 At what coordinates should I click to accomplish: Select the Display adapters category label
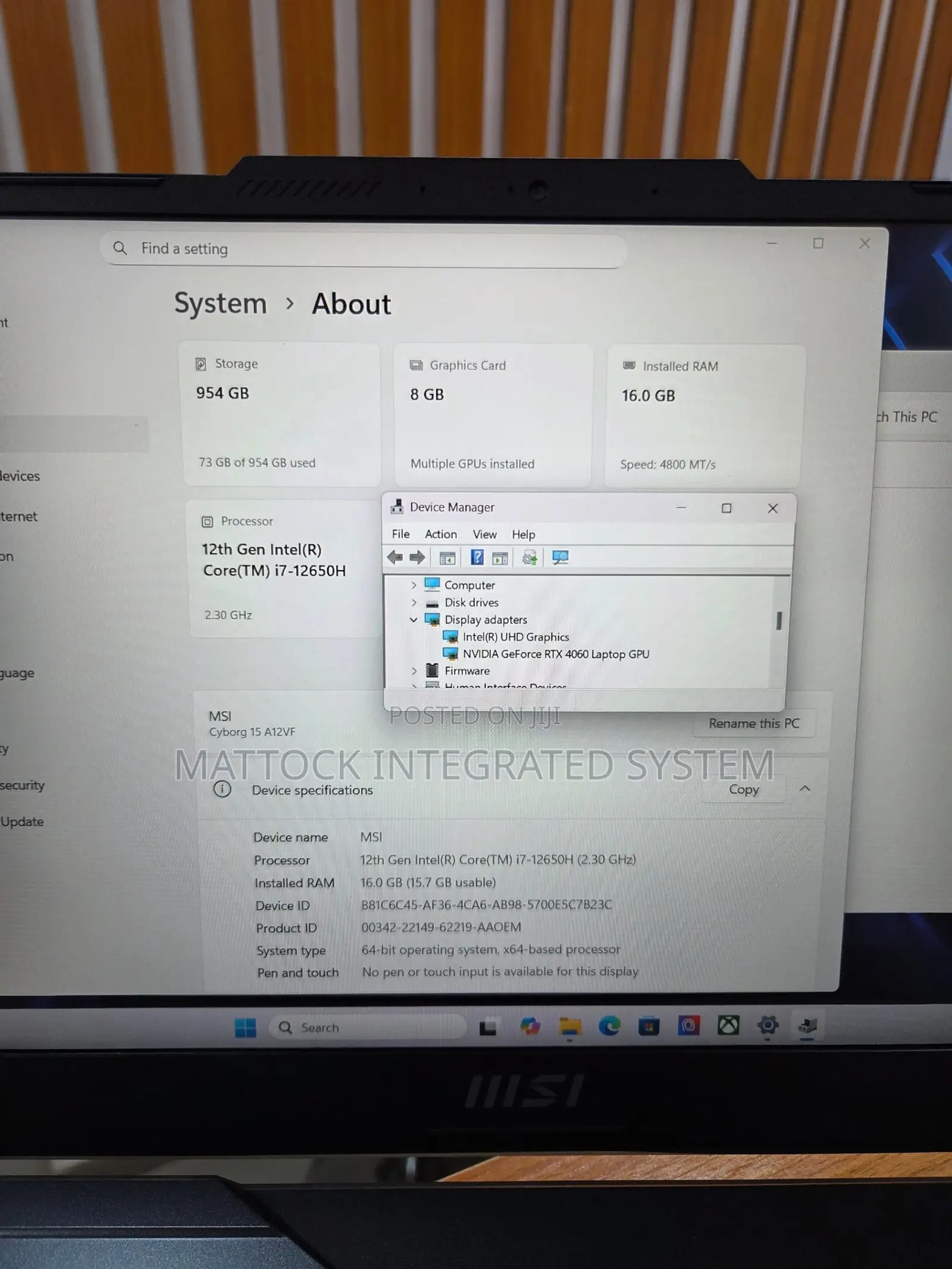(x=486, y=620)
